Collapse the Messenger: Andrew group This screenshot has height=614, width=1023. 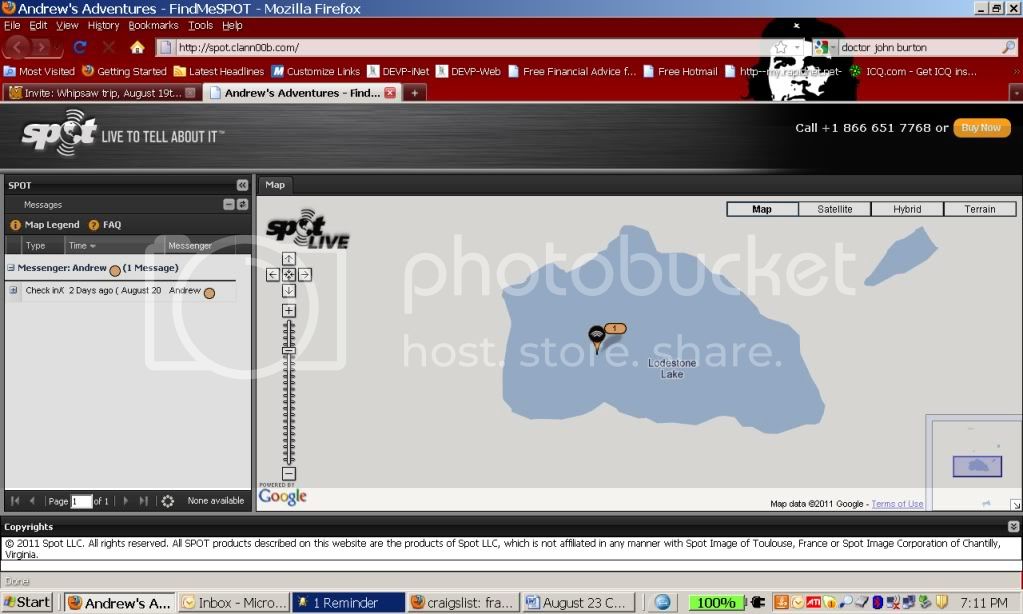(11, 268)
